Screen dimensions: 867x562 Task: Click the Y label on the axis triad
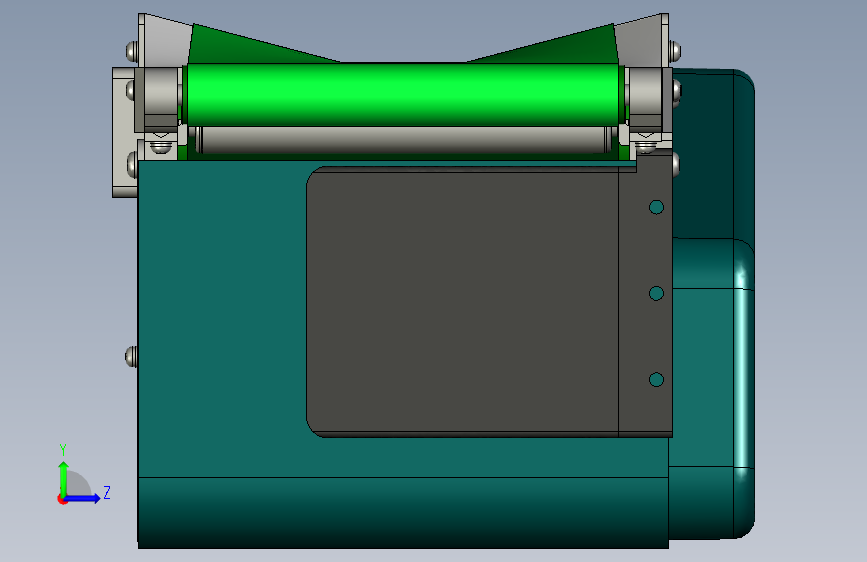pos(63,449)
